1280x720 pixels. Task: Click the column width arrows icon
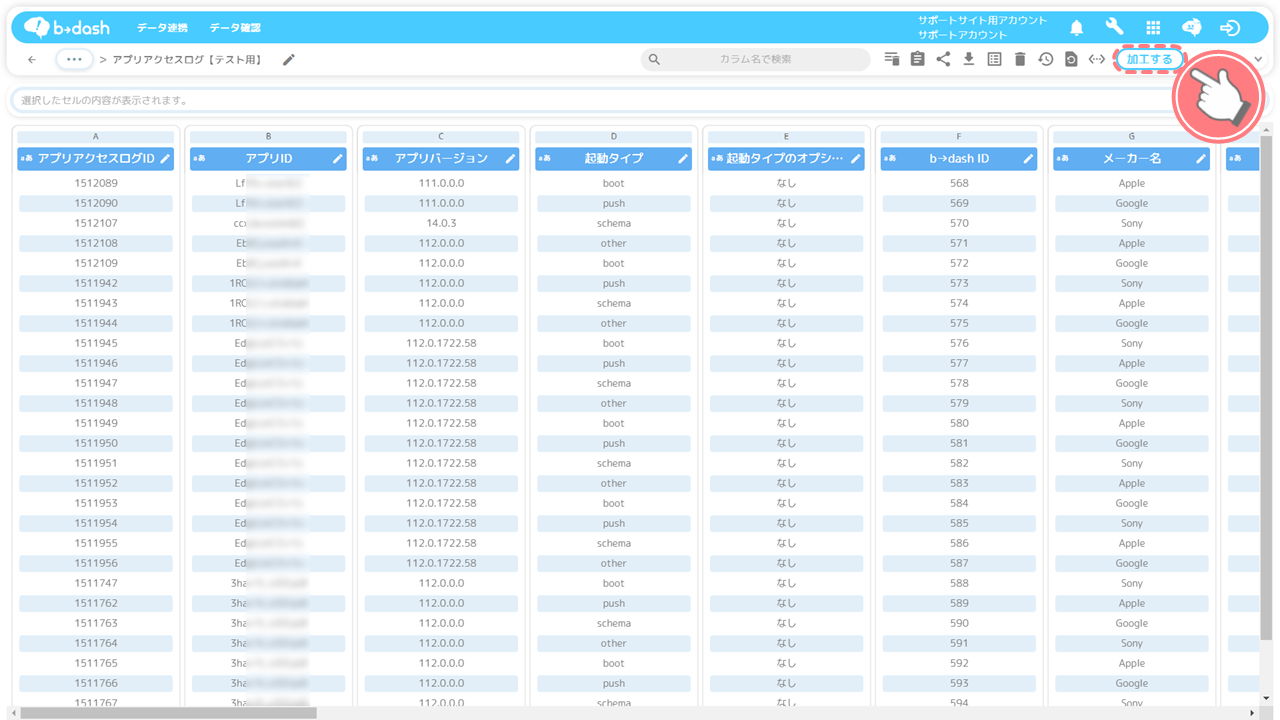click(1097, 60)
